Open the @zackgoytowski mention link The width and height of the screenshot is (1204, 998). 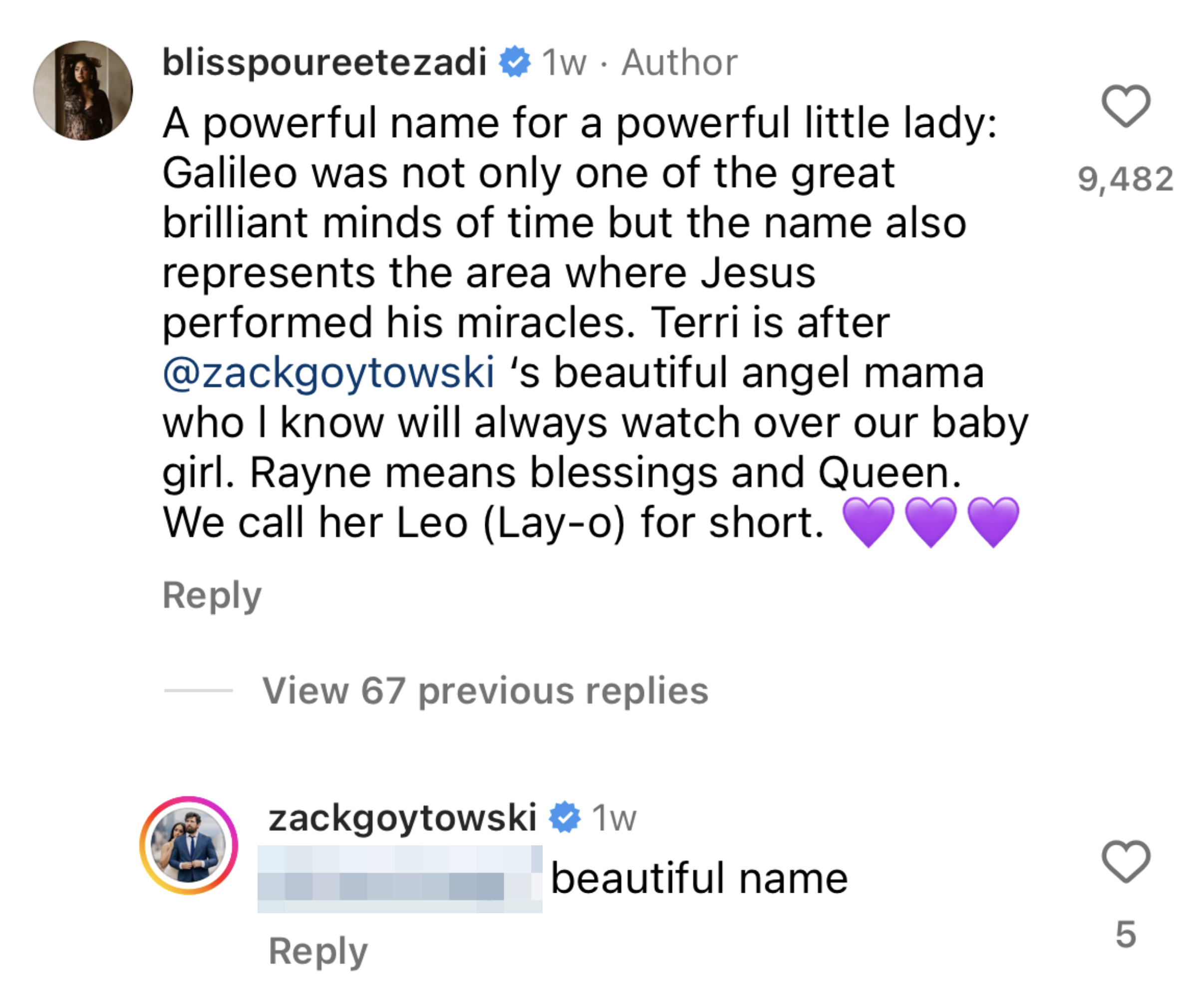[x=328, y=373]
